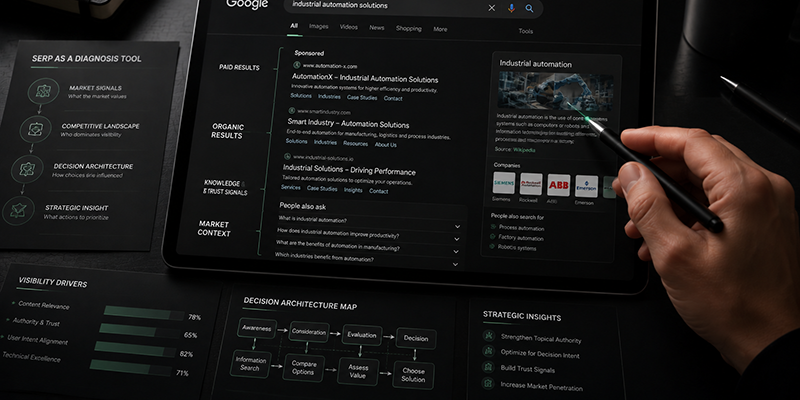This screenshot has width=800, height=400.
Task: Open the Rockwell Automation company logo
Action: click(x=531, y=184)
